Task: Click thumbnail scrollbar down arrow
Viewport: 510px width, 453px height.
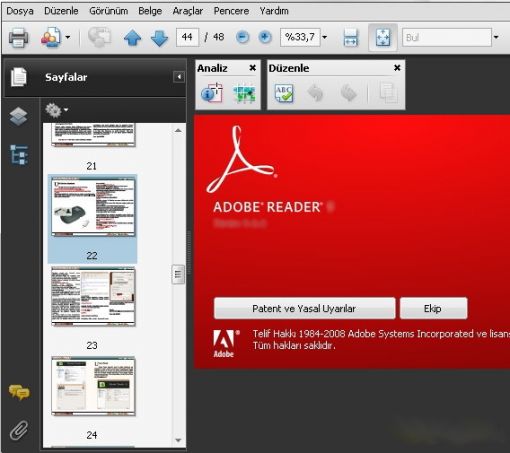Action: click(x=178, y=440)
